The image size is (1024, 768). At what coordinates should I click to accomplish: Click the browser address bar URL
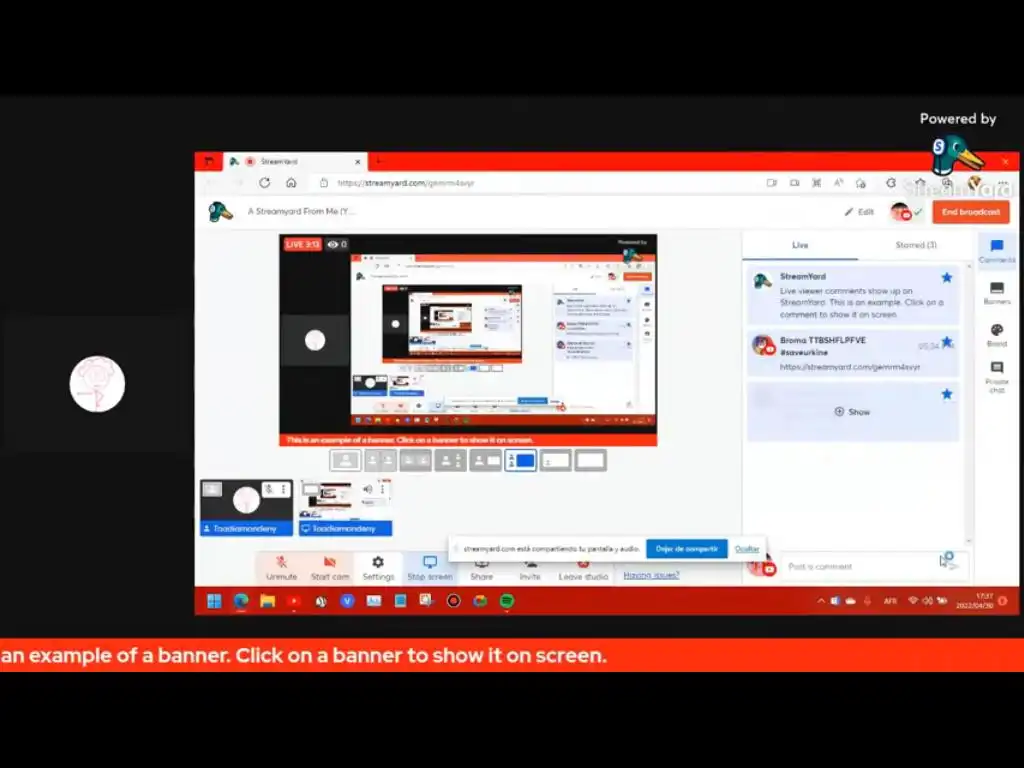[x=406, y=183]
